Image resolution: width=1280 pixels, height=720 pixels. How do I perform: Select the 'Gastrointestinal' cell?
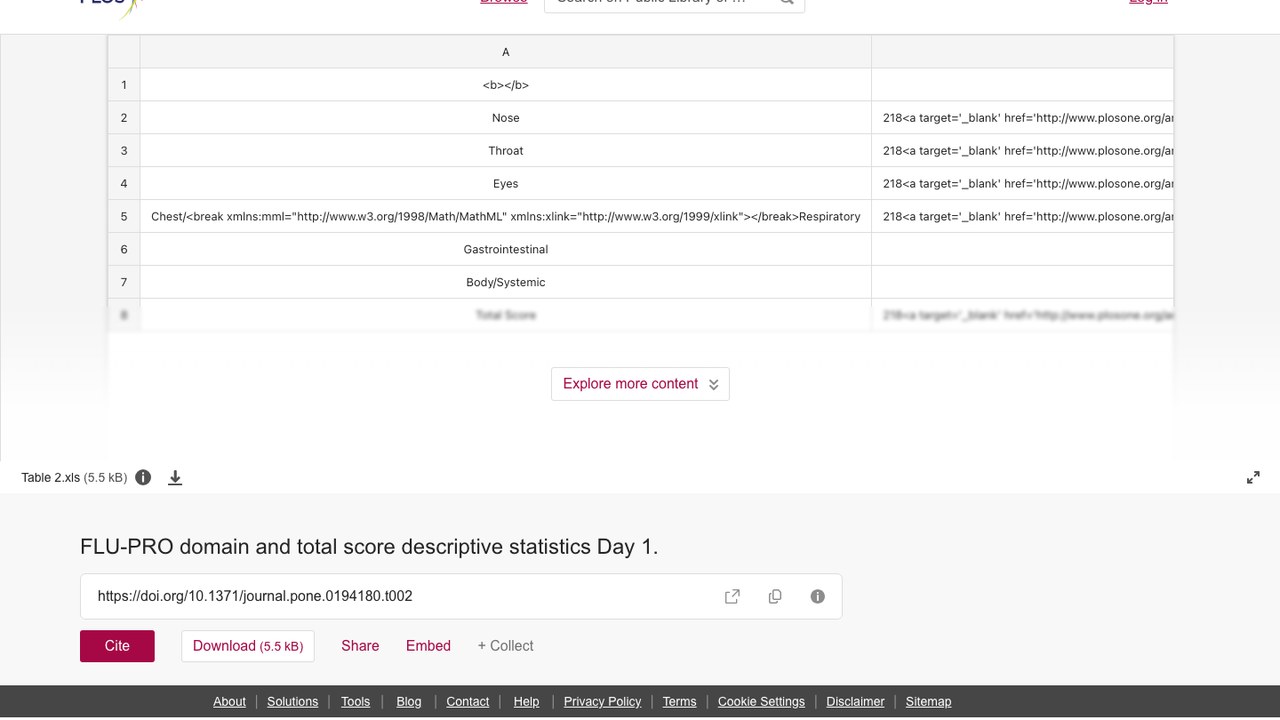tap(506, 249)
